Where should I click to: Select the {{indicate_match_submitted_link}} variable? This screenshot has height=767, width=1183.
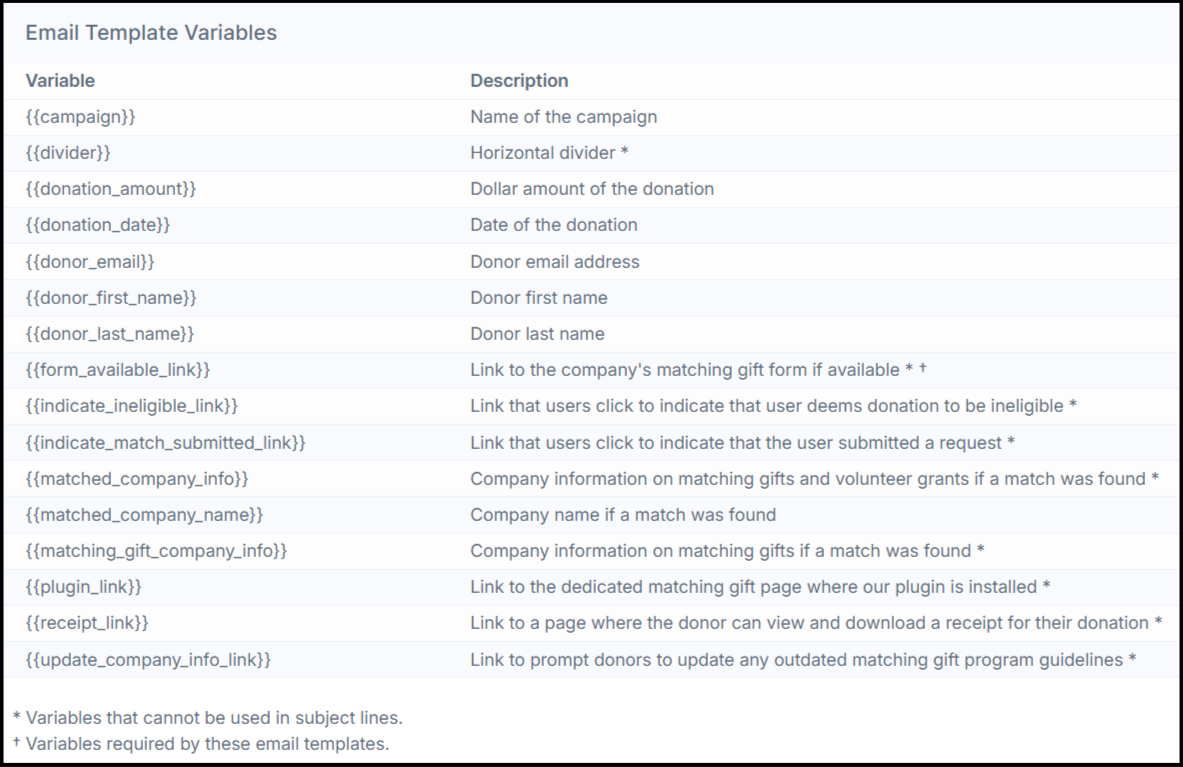(165, 443)
